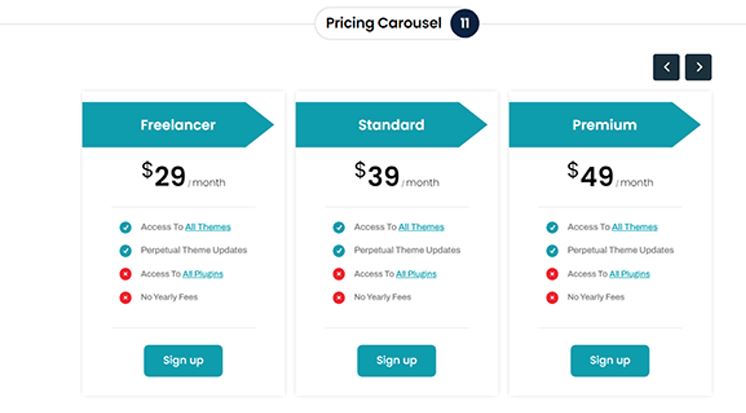This screenshot has width=746, height=413.
Task: Click the red cross icon beside Freelancer No Yearly Fees
Action: (x=126, y=298)
